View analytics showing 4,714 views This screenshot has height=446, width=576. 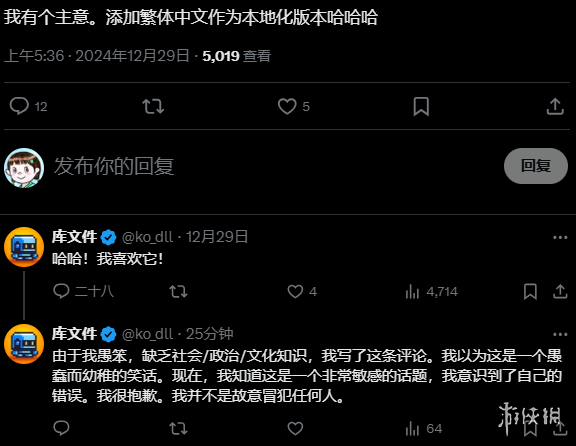click(x=431, y=292)
